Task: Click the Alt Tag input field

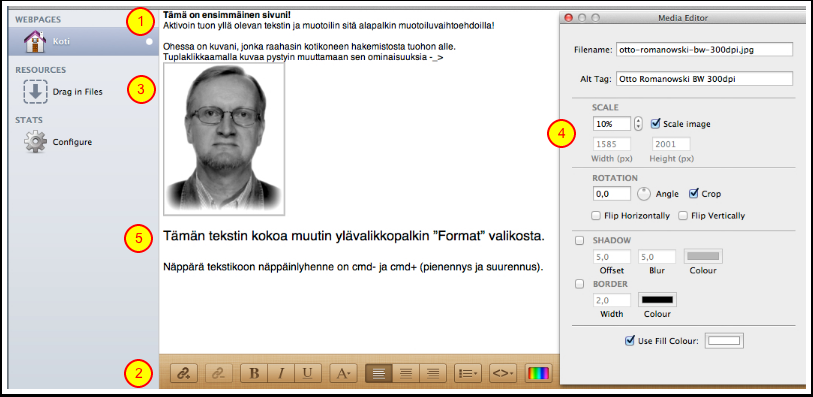Action: pos(705,79)
